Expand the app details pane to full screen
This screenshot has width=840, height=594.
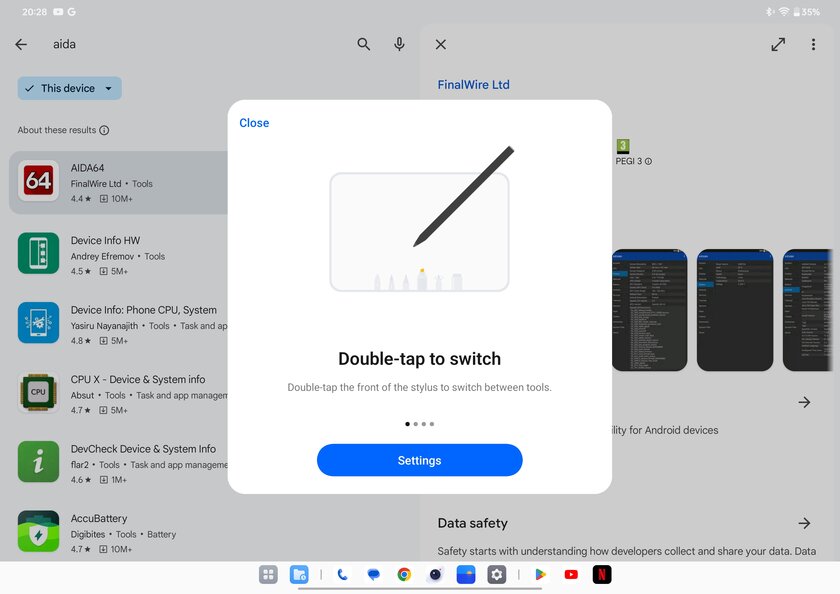[x=778, y=44]
